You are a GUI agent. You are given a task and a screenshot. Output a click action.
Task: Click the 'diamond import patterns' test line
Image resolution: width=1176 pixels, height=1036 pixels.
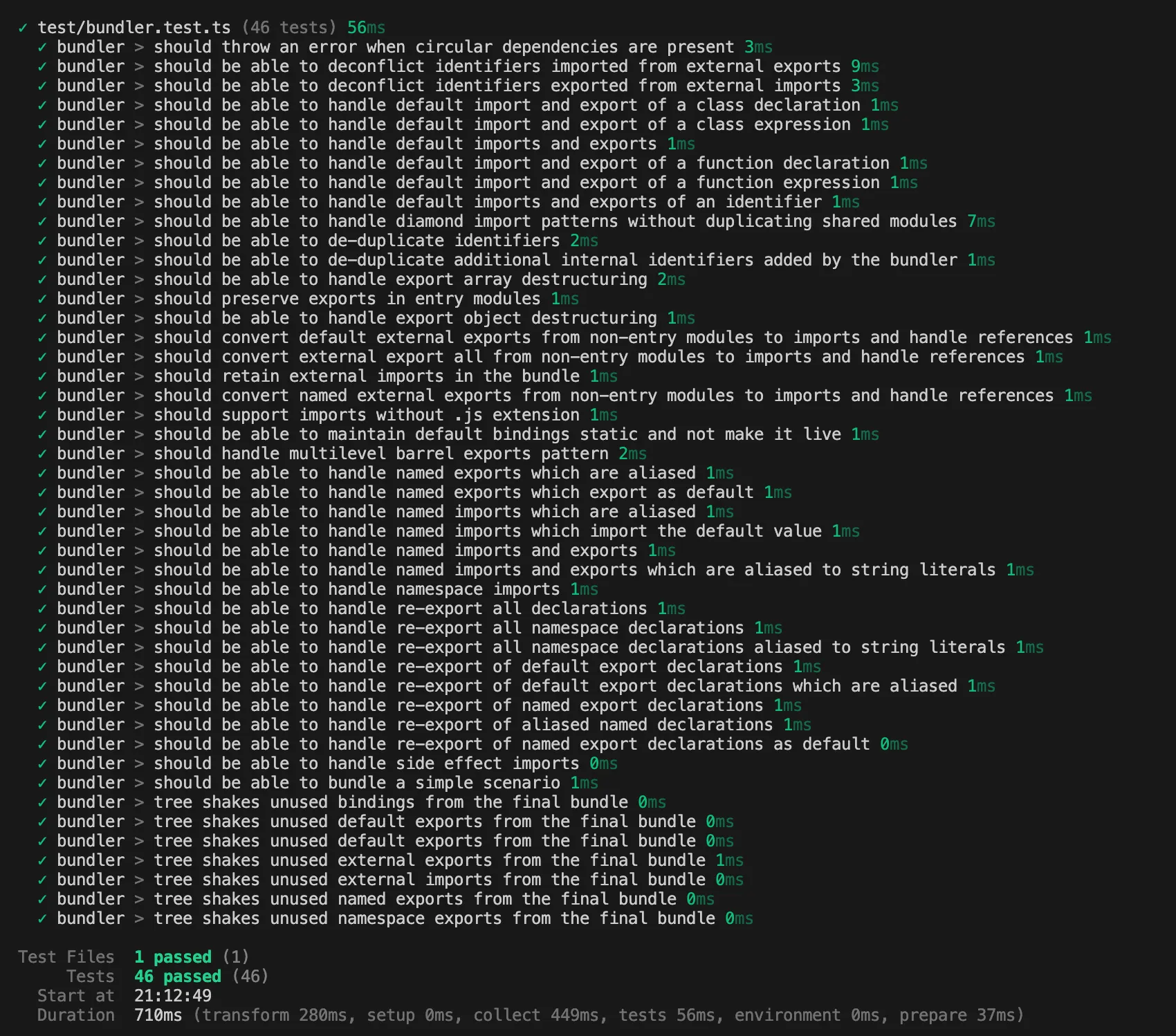tap(516, 221)
